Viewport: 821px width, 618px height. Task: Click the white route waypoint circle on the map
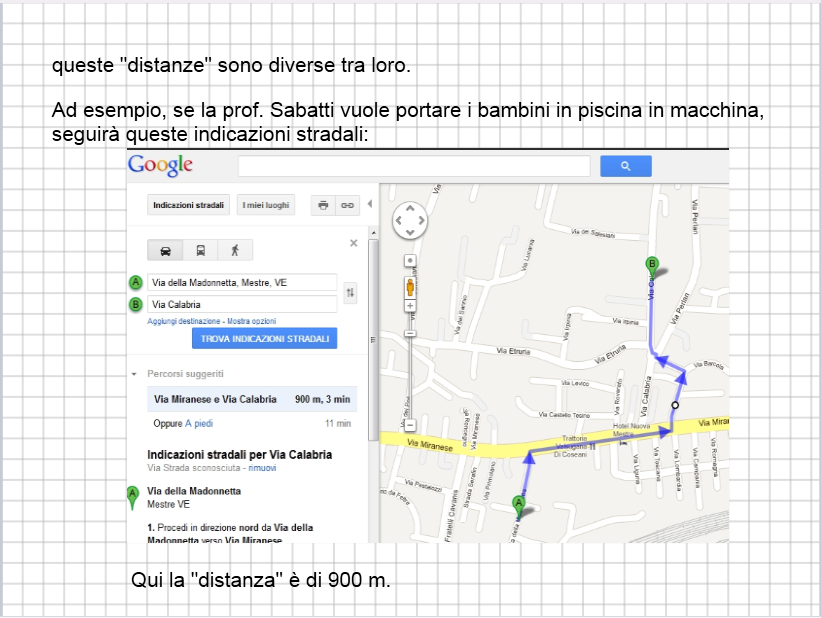pyautogui.click(x=675, y=405)
